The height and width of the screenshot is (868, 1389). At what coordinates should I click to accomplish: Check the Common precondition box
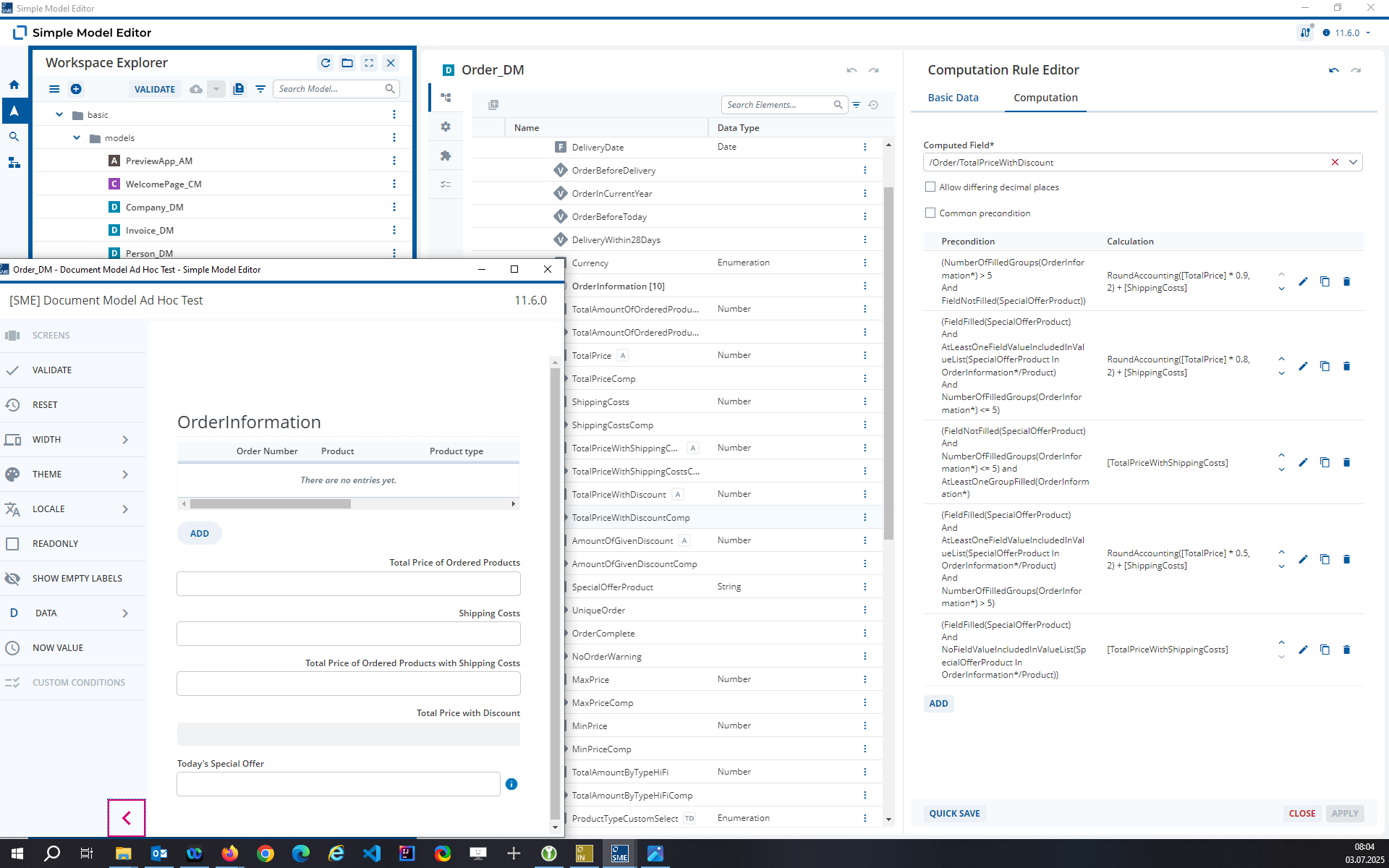click(930, 213)
